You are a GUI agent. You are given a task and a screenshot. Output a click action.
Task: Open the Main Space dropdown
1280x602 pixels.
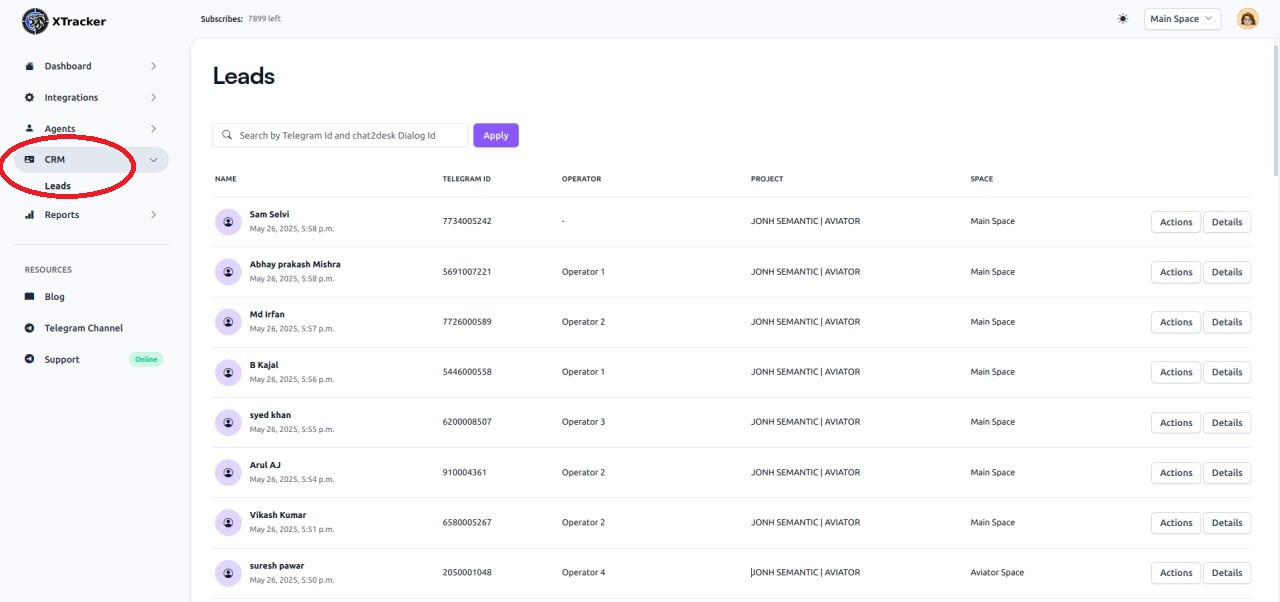tap(1182, 19)
